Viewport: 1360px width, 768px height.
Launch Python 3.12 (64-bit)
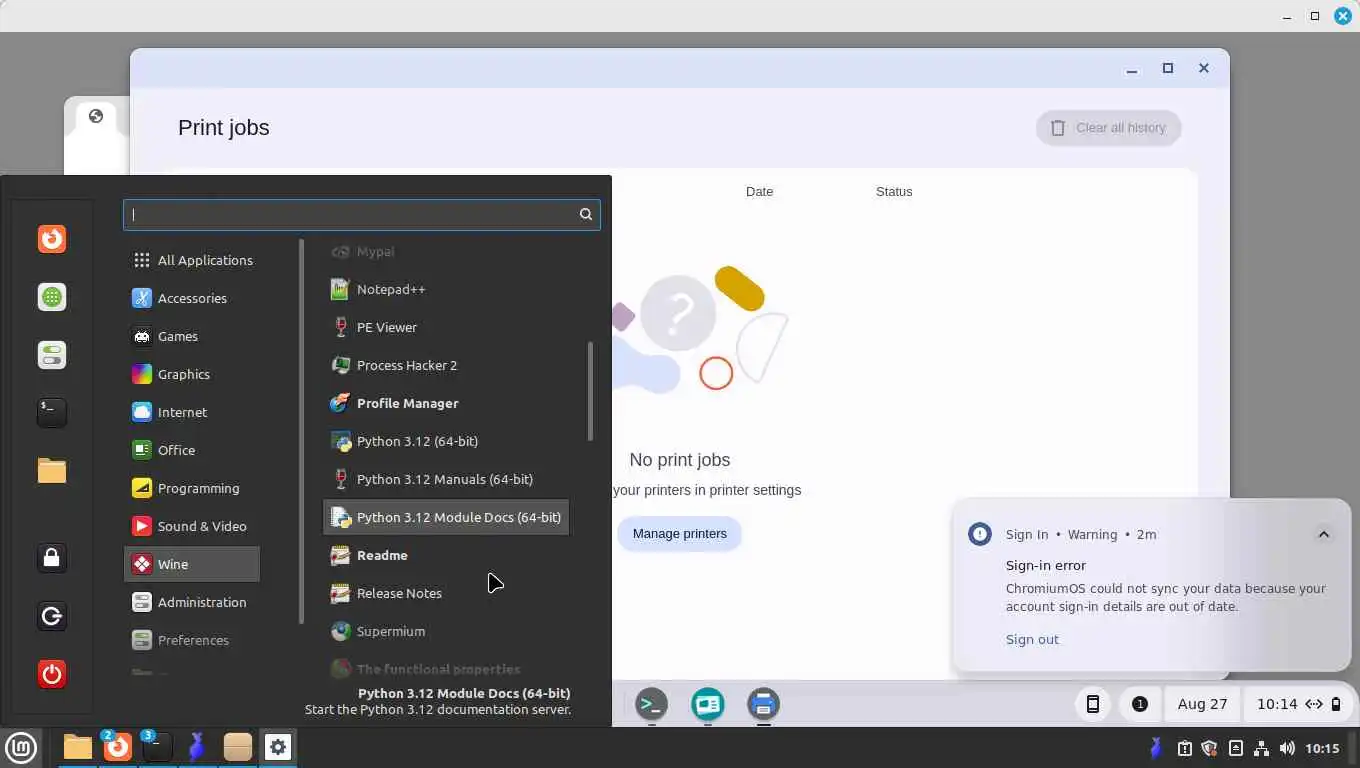446,441
